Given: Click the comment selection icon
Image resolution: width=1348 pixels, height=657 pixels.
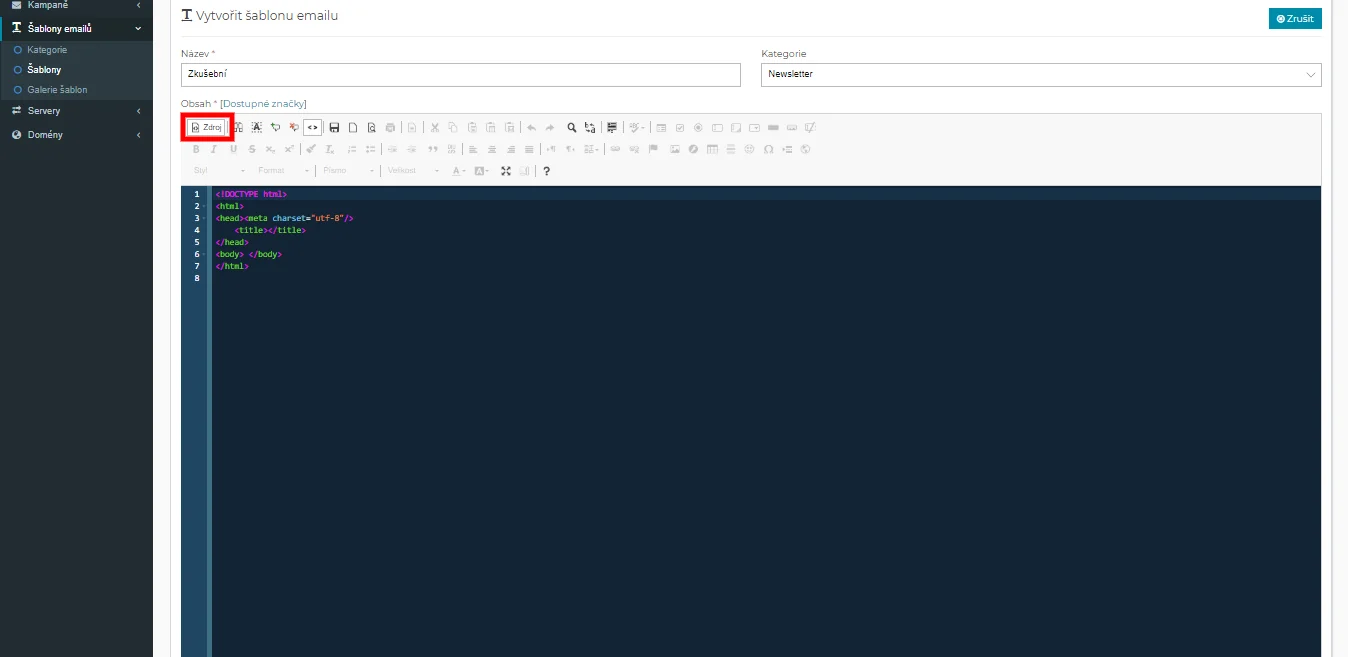Looking at the screenshot, I should 275,127.
